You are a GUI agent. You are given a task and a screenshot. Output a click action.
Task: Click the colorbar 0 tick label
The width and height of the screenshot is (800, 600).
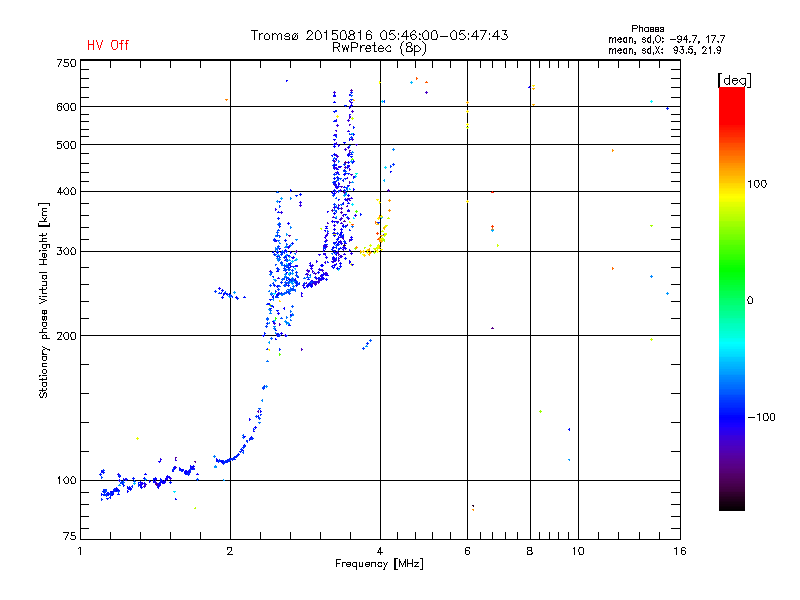coord(750,301)
